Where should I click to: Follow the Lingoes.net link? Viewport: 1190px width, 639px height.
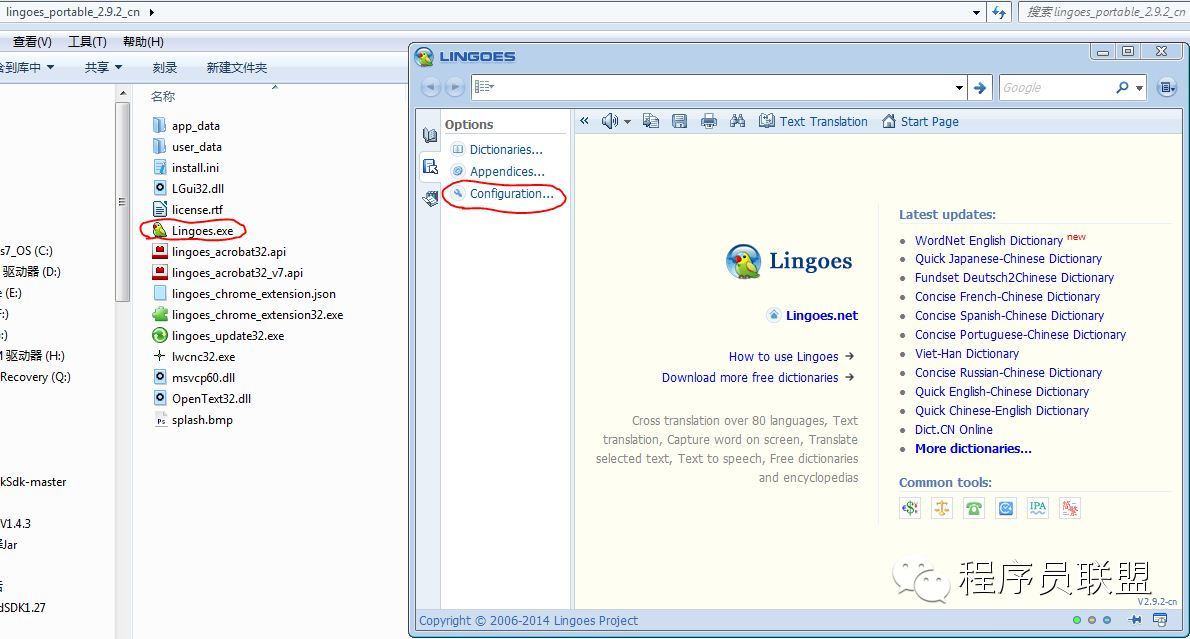click(x=822, y=316)
